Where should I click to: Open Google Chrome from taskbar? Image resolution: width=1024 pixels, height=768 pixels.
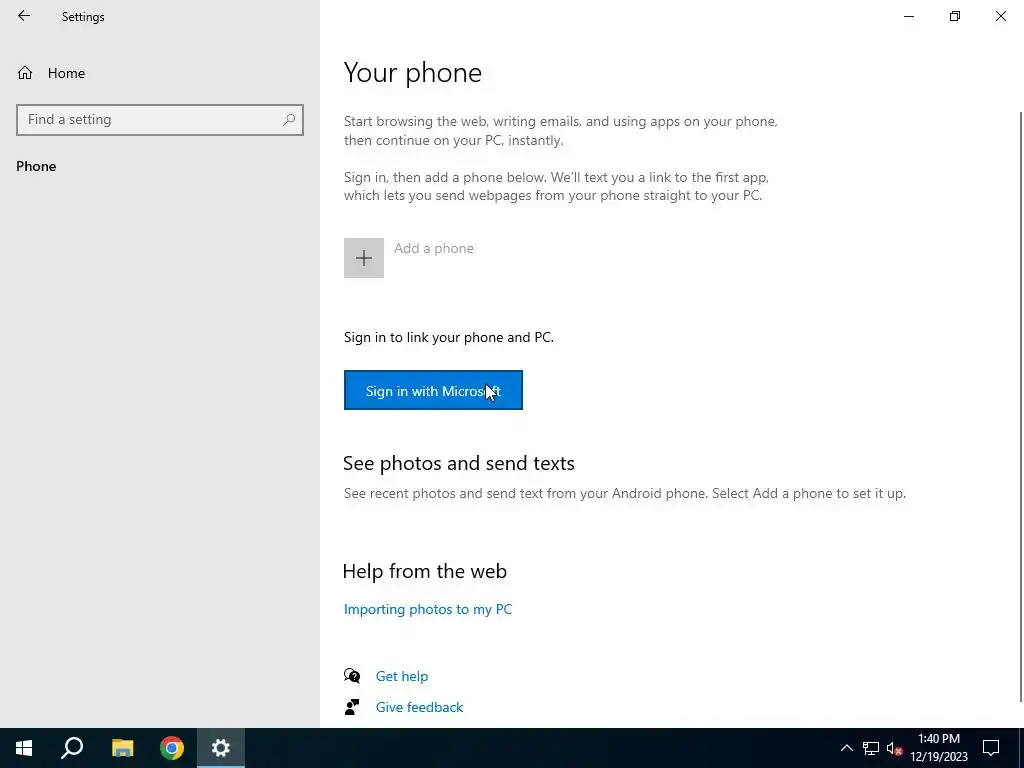(x=172, y=748)
